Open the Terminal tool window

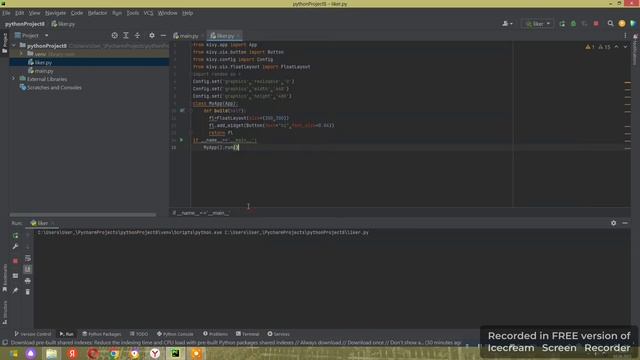tap(247, 334)
